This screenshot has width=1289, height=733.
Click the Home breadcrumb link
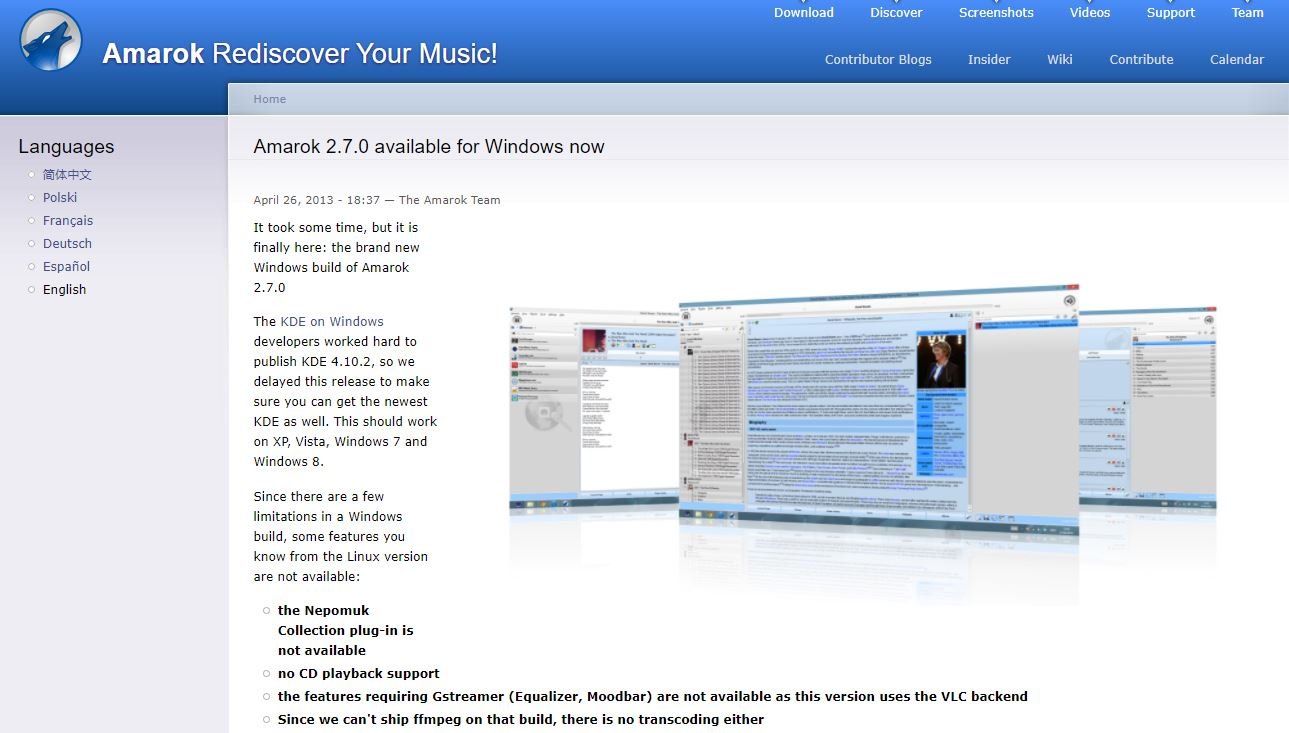270,99
